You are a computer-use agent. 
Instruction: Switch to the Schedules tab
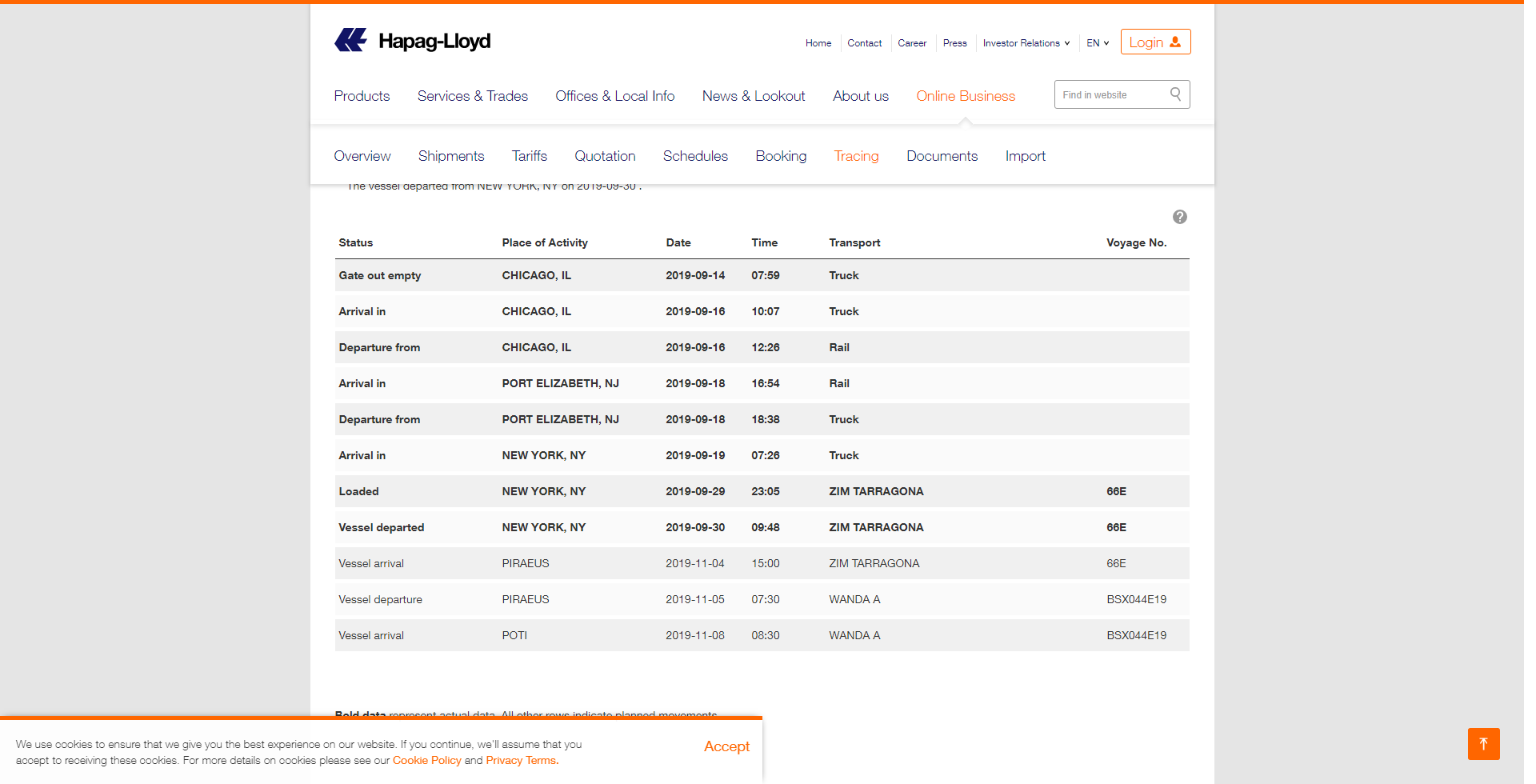point(695,156)
